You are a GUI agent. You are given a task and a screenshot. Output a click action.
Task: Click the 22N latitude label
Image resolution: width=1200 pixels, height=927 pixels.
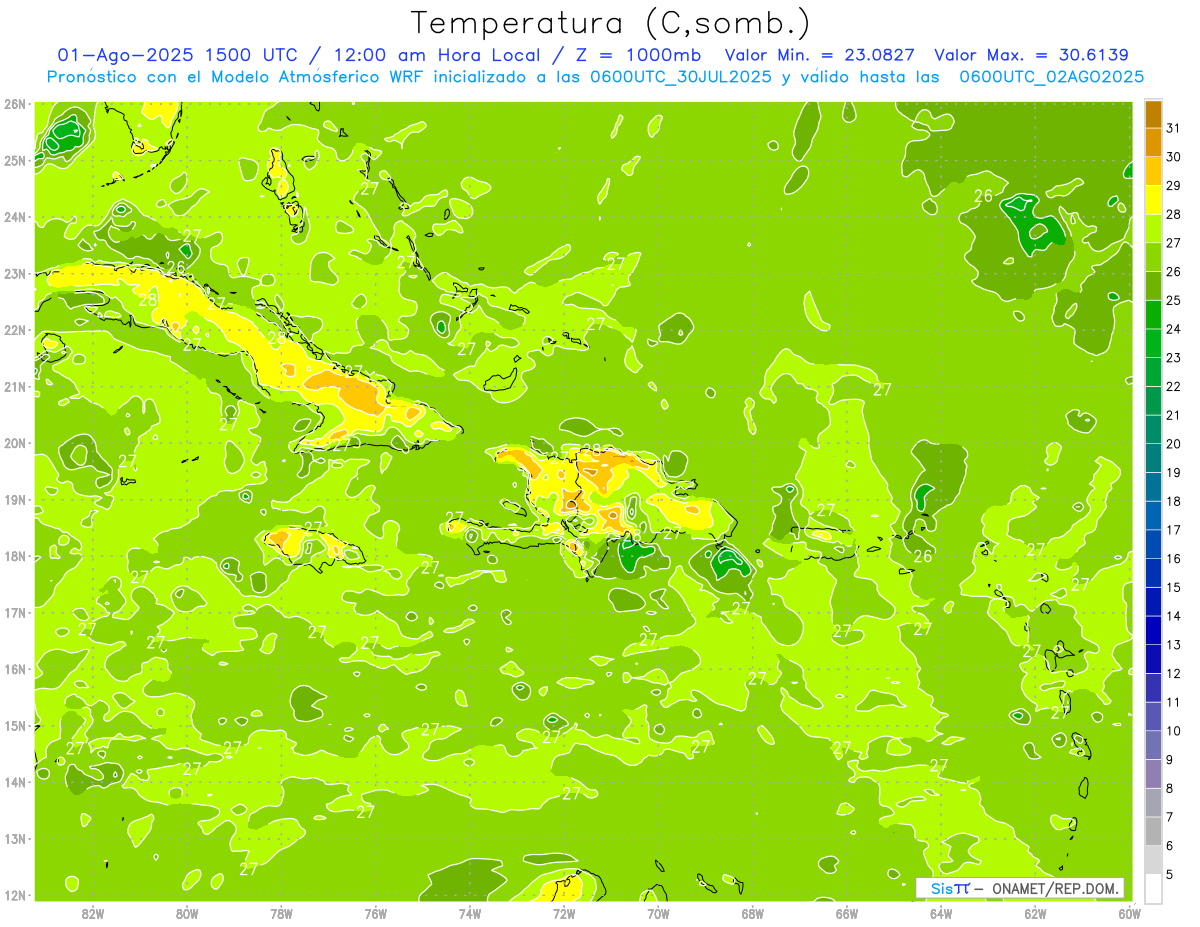pos(14,330)
